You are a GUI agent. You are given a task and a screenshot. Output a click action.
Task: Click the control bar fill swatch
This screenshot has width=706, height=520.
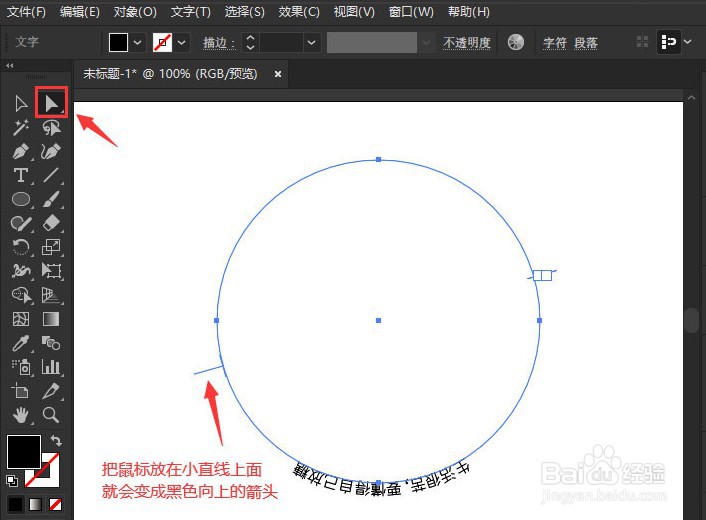pos(118,43)
